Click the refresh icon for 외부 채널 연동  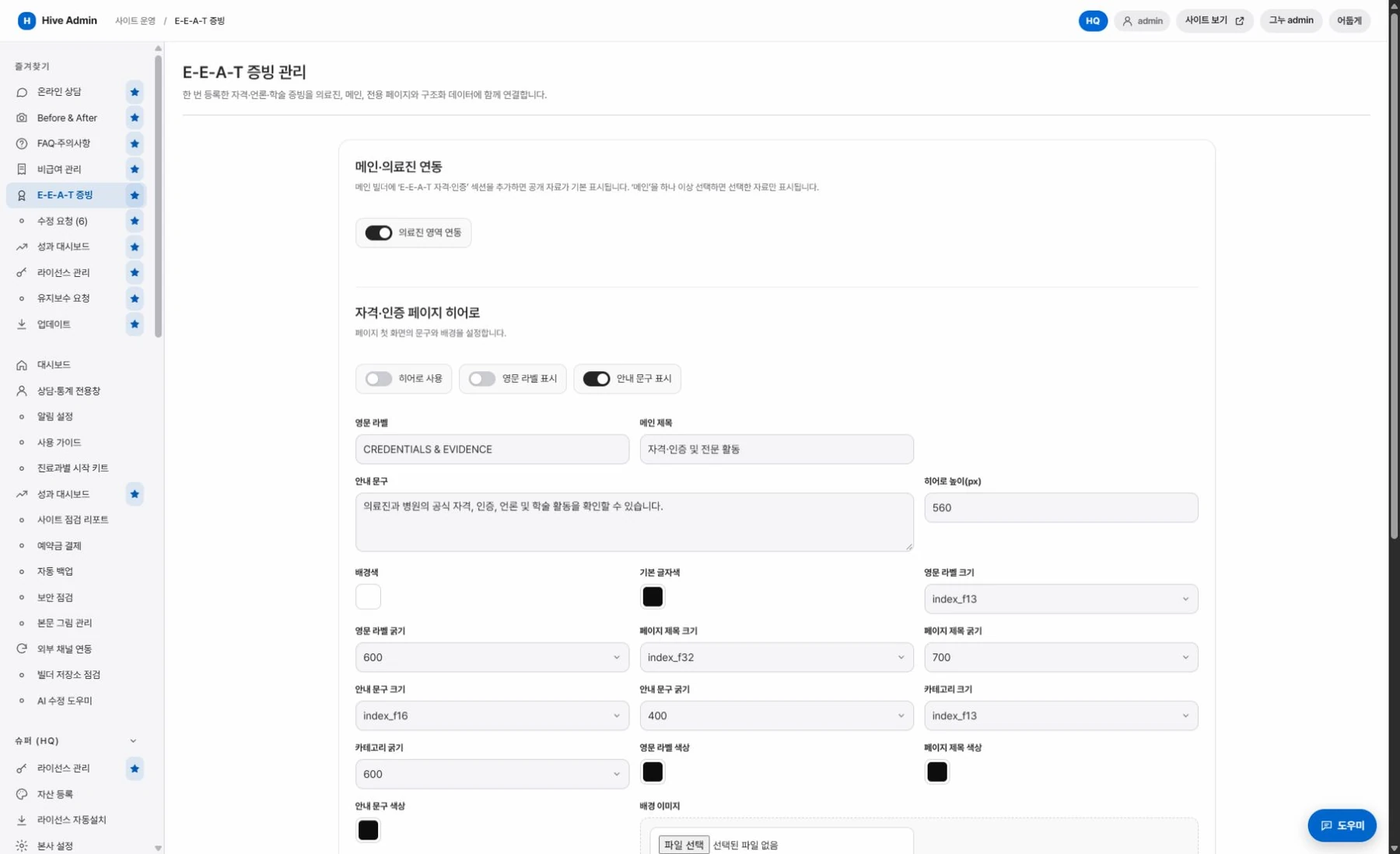(x=22, y=649)
